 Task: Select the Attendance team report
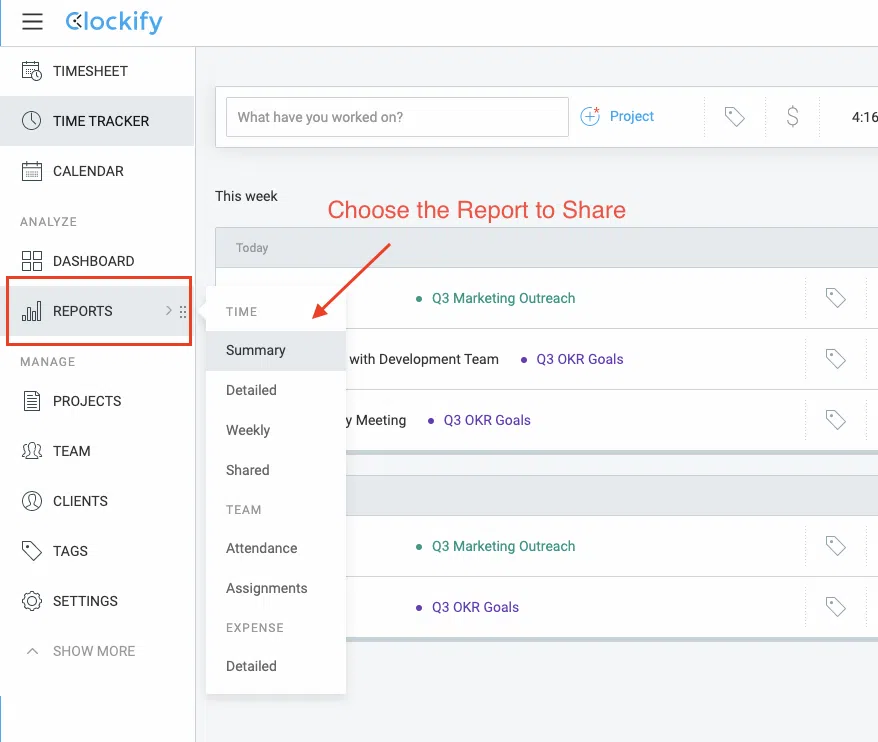coord(261,548)
